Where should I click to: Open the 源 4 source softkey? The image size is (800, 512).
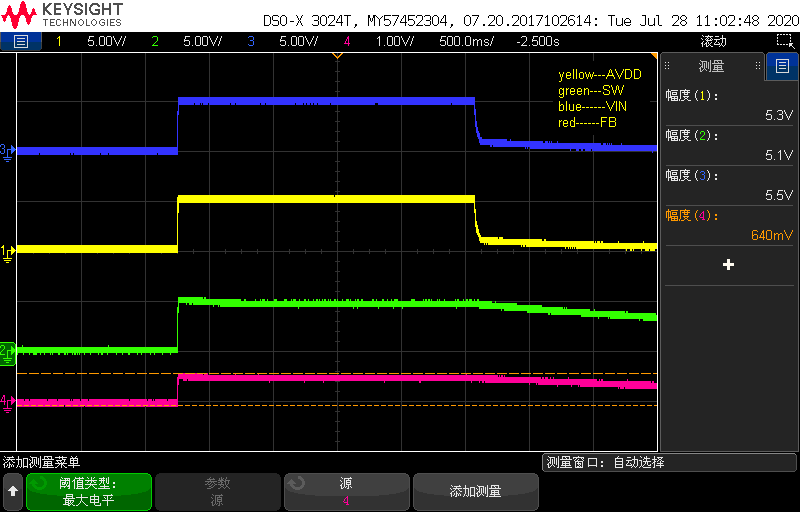click(x=346, y=492)
